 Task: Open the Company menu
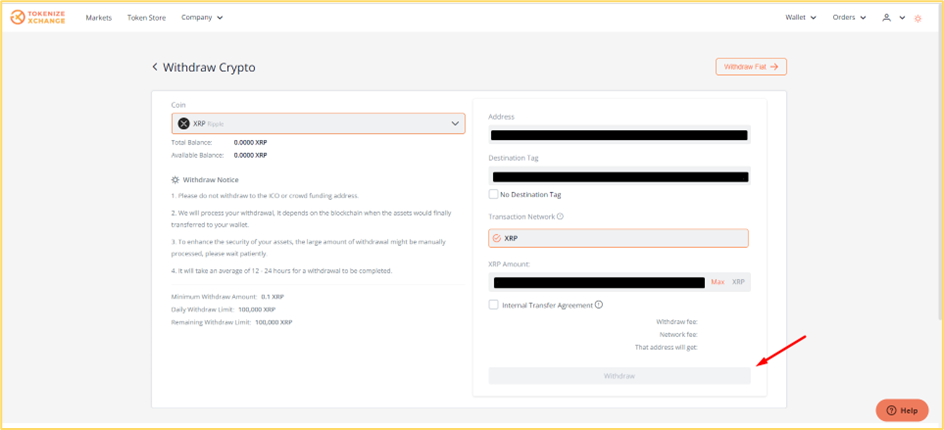(x=202, y=17)
